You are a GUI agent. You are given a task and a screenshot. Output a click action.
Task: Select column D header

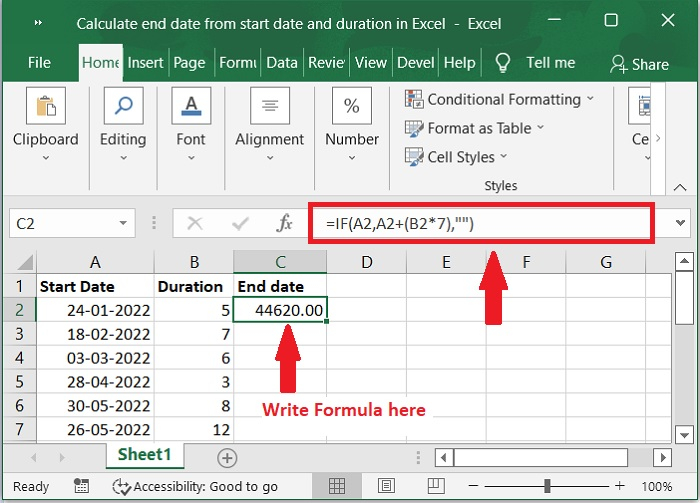click(x=367, y=262)
